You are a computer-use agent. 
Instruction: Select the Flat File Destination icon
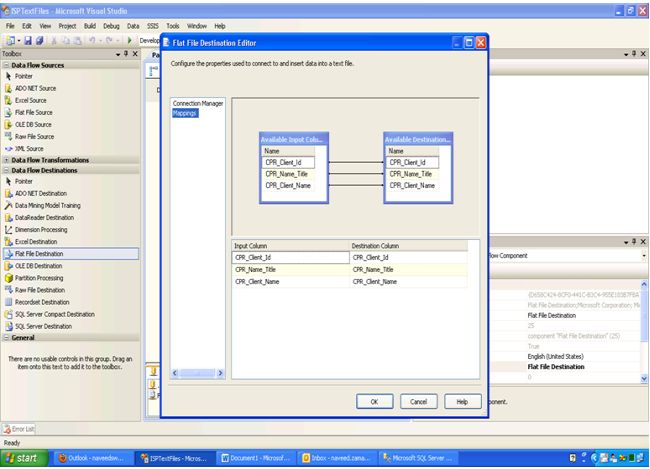pos(8,254)
